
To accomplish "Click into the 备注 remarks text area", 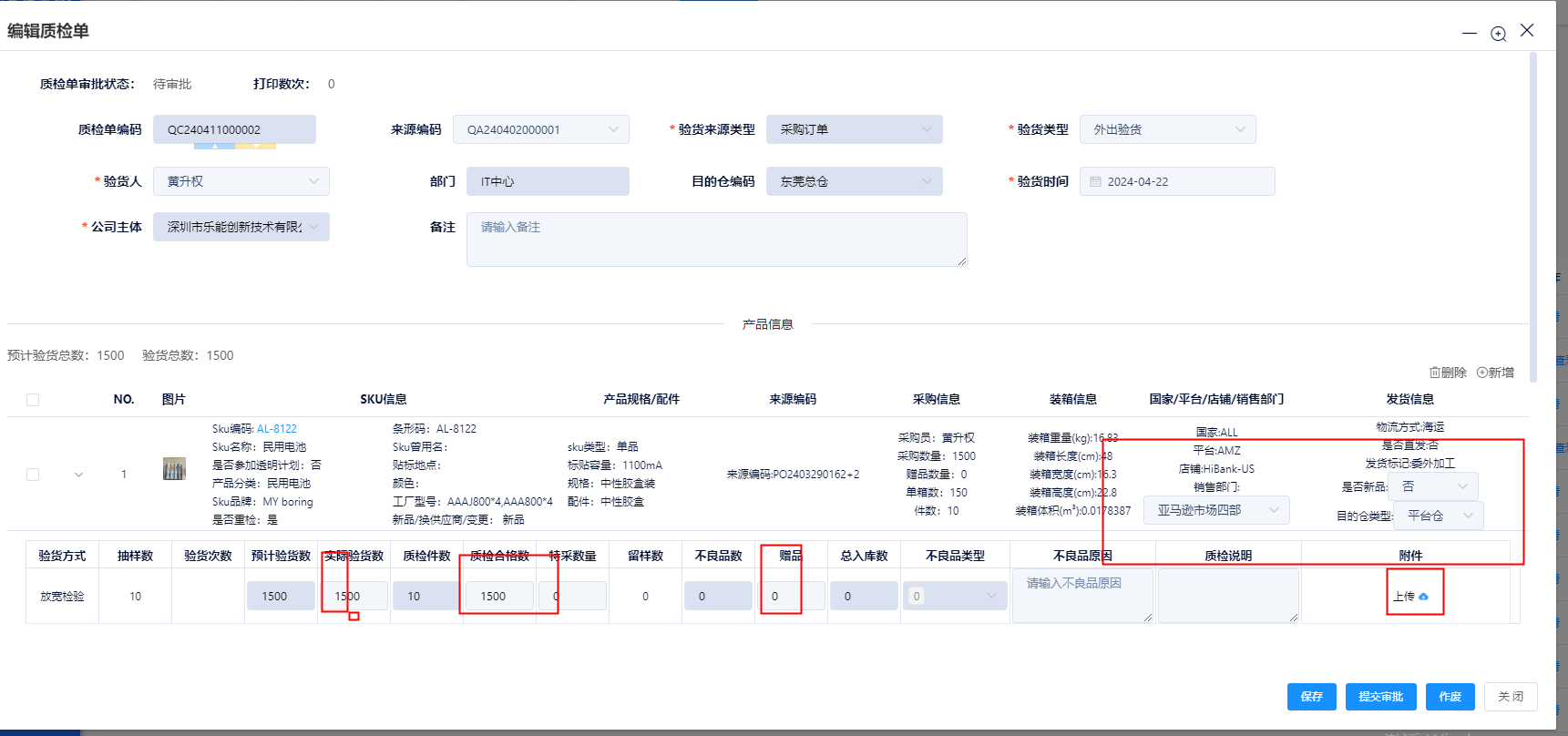I will 716,240.
